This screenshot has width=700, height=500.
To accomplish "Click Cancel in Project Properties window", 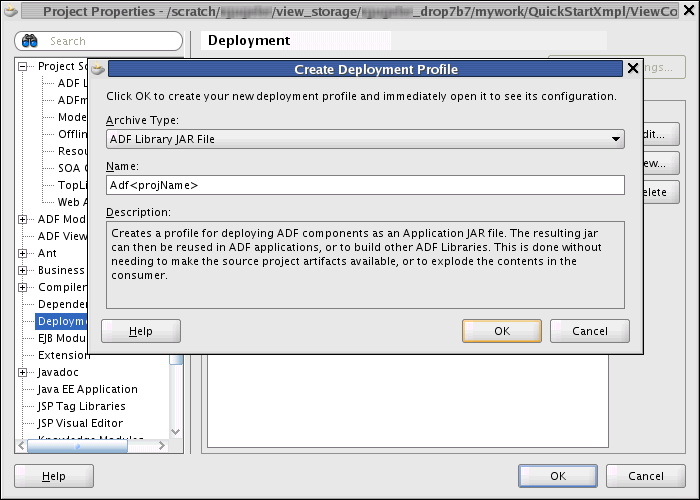I will pos(646,476).
